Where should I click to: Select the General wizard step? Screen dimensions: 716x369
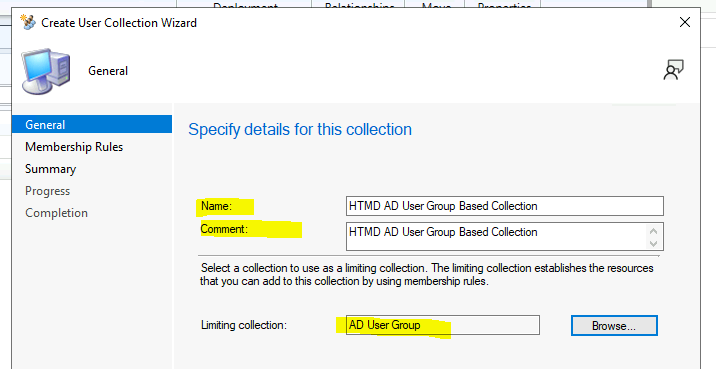coord(92,125)
